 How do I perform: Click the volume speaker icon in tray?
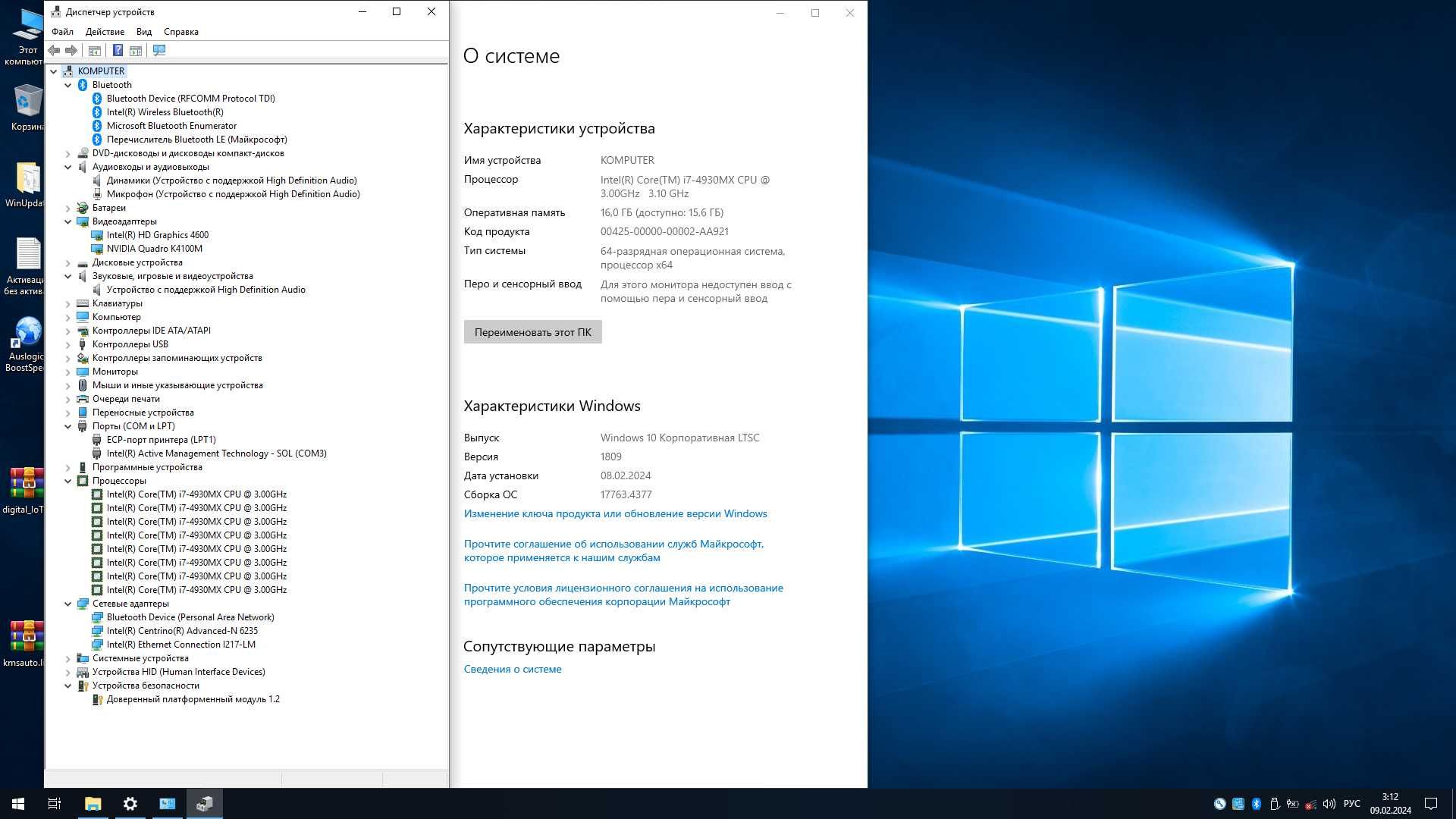pyautogui.click(x=1329, y=804)
